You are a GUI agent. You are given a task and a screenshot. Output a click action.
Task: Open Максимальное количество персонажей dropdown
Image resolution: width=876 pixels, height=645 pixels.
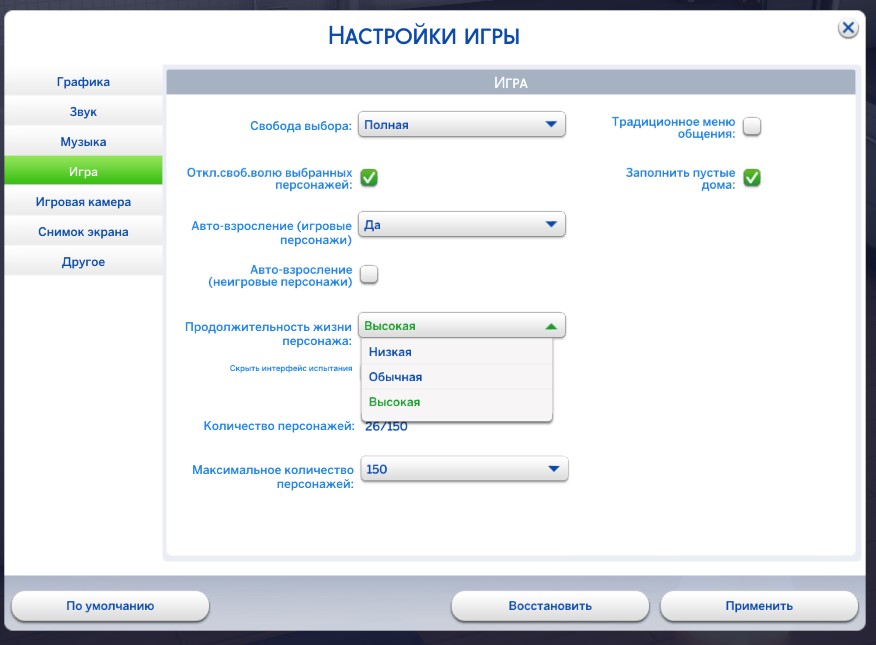463,469
